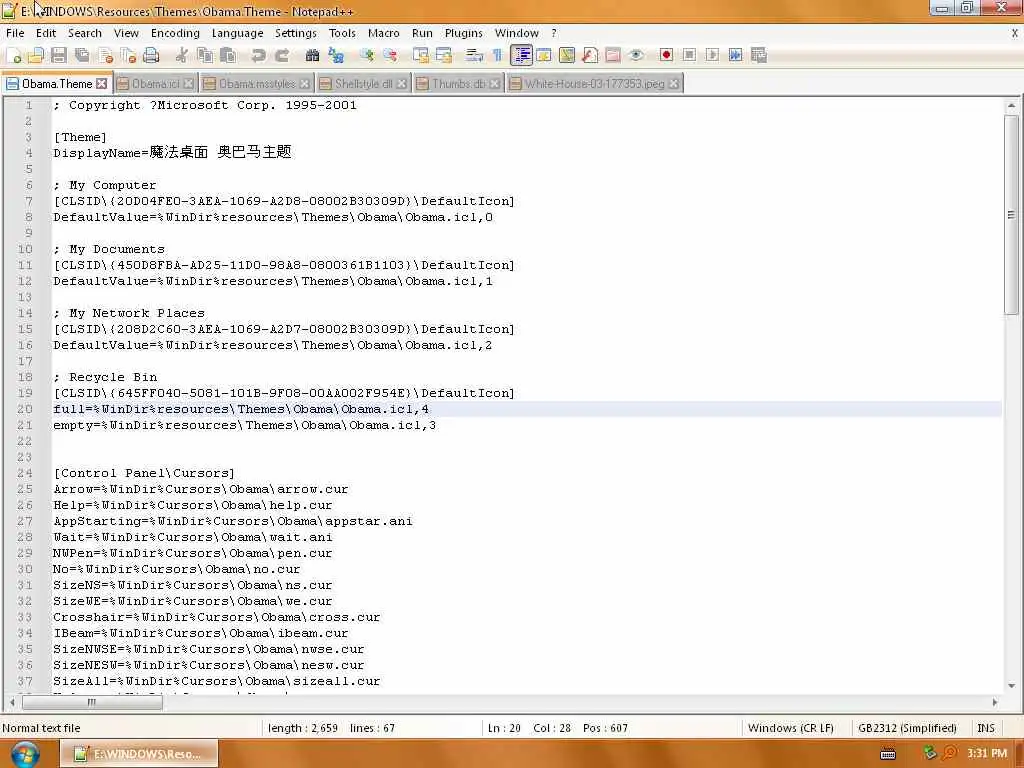Open the Document Map toolbar icon
Image resolution: width=1024 pixels, height=768 pixels.
click(x=567, y=56)
